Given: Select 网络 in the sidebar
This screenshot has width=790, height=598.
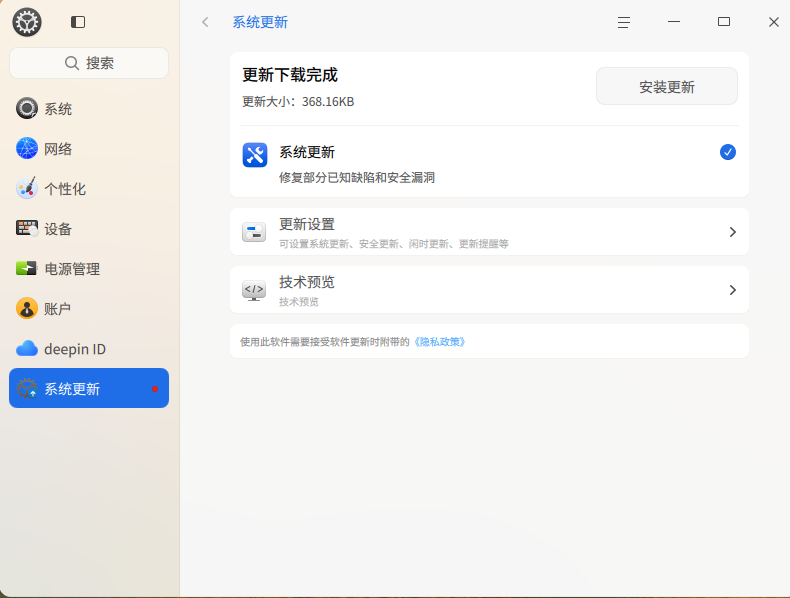Looking at the screenshot, I should pyautogui.click(x=89, y=149).
